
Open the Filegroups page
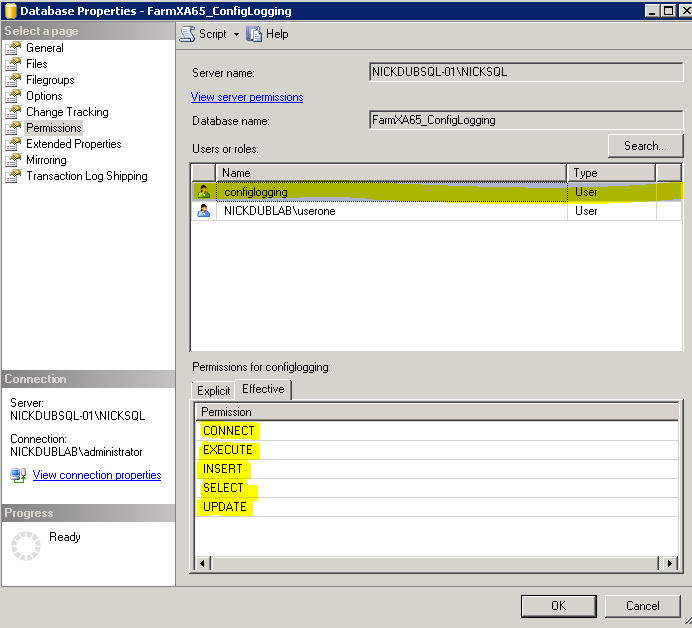50,80
